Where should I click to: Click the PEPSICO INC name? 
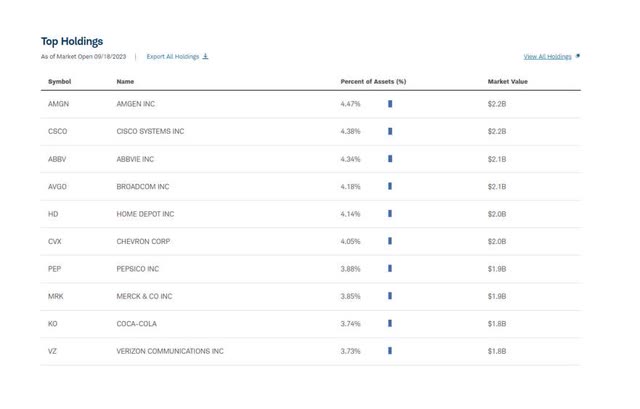click(138, 269)
